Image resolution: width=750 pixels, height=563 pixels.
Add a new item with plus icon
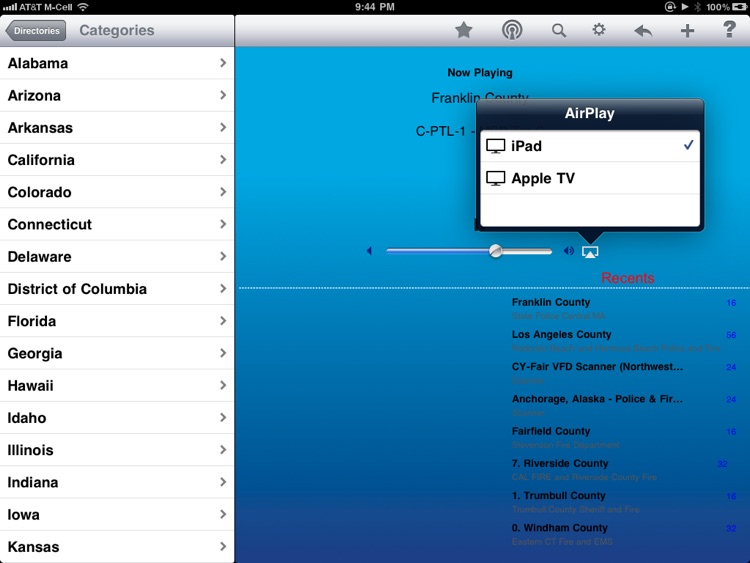click(x=687, y=31)
